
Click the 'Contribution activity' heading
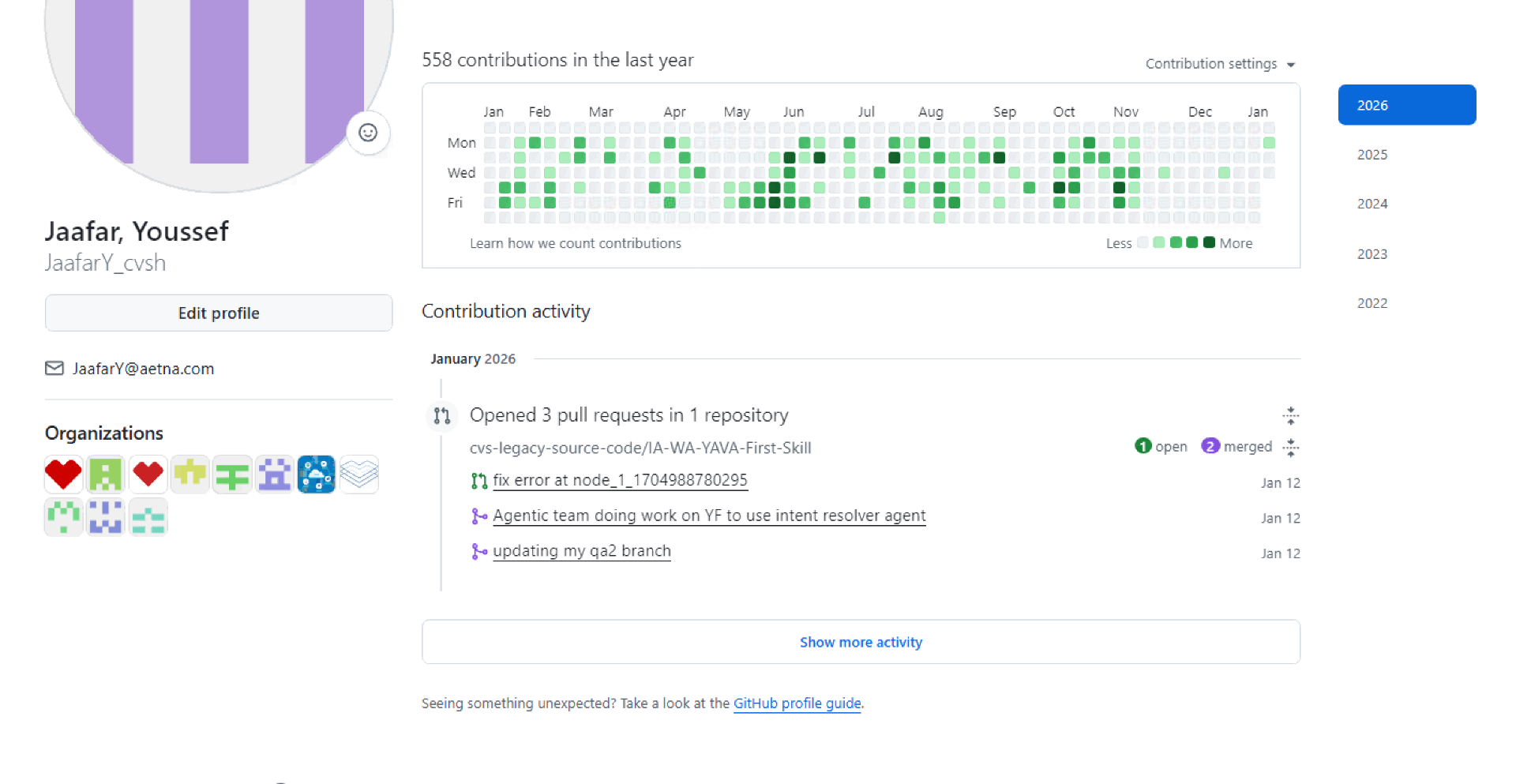pos(506,311)
